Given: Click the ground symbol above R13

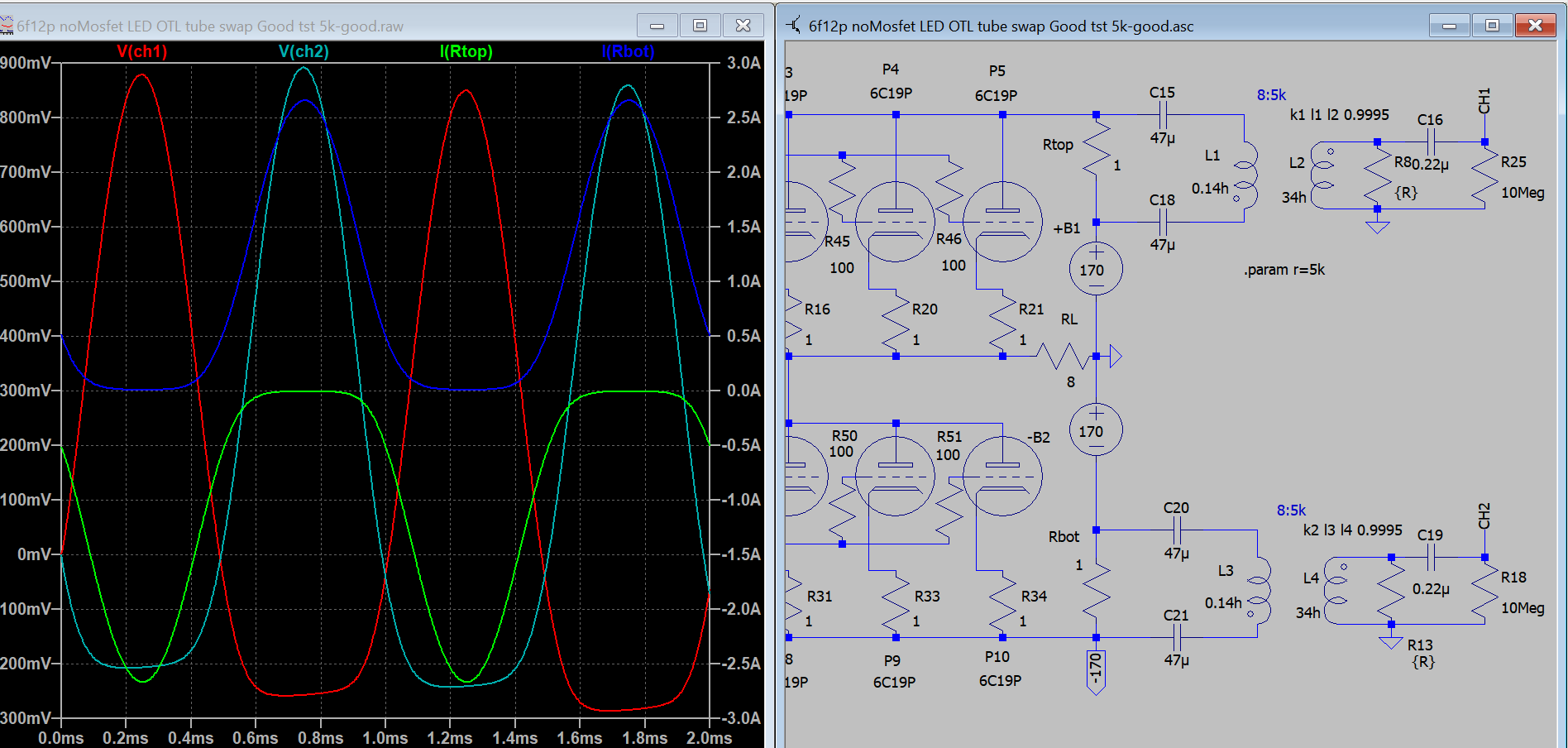Looking at the screenshot, I should (x=1391, y=642).
